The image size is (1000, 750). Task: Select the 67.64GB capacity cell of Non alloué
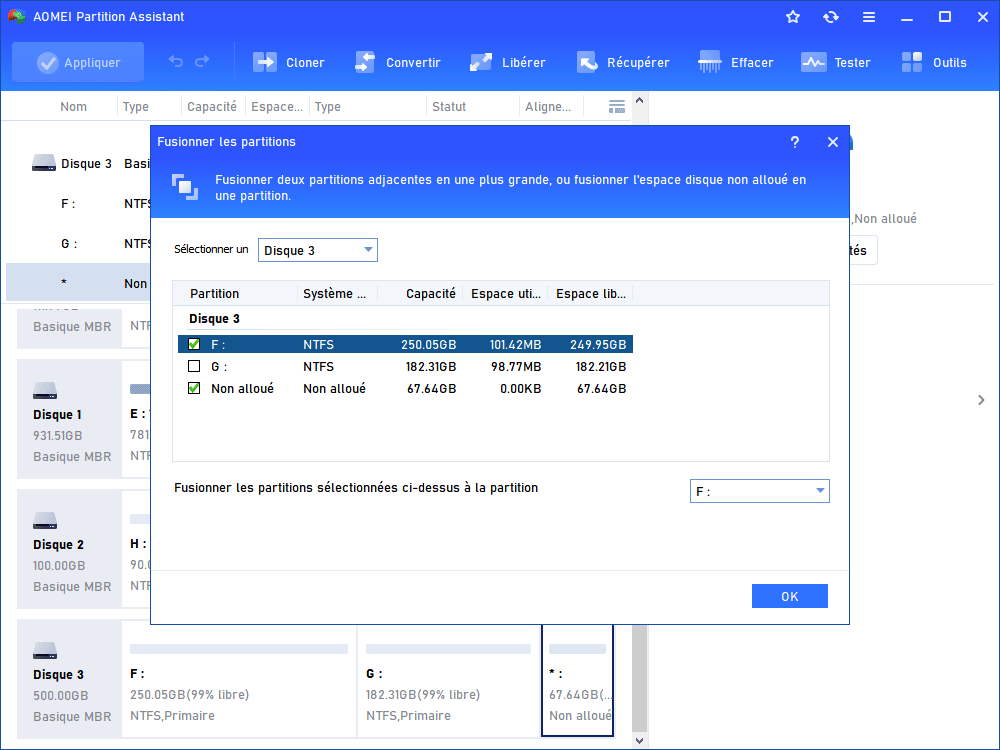[x=431, y=388]
